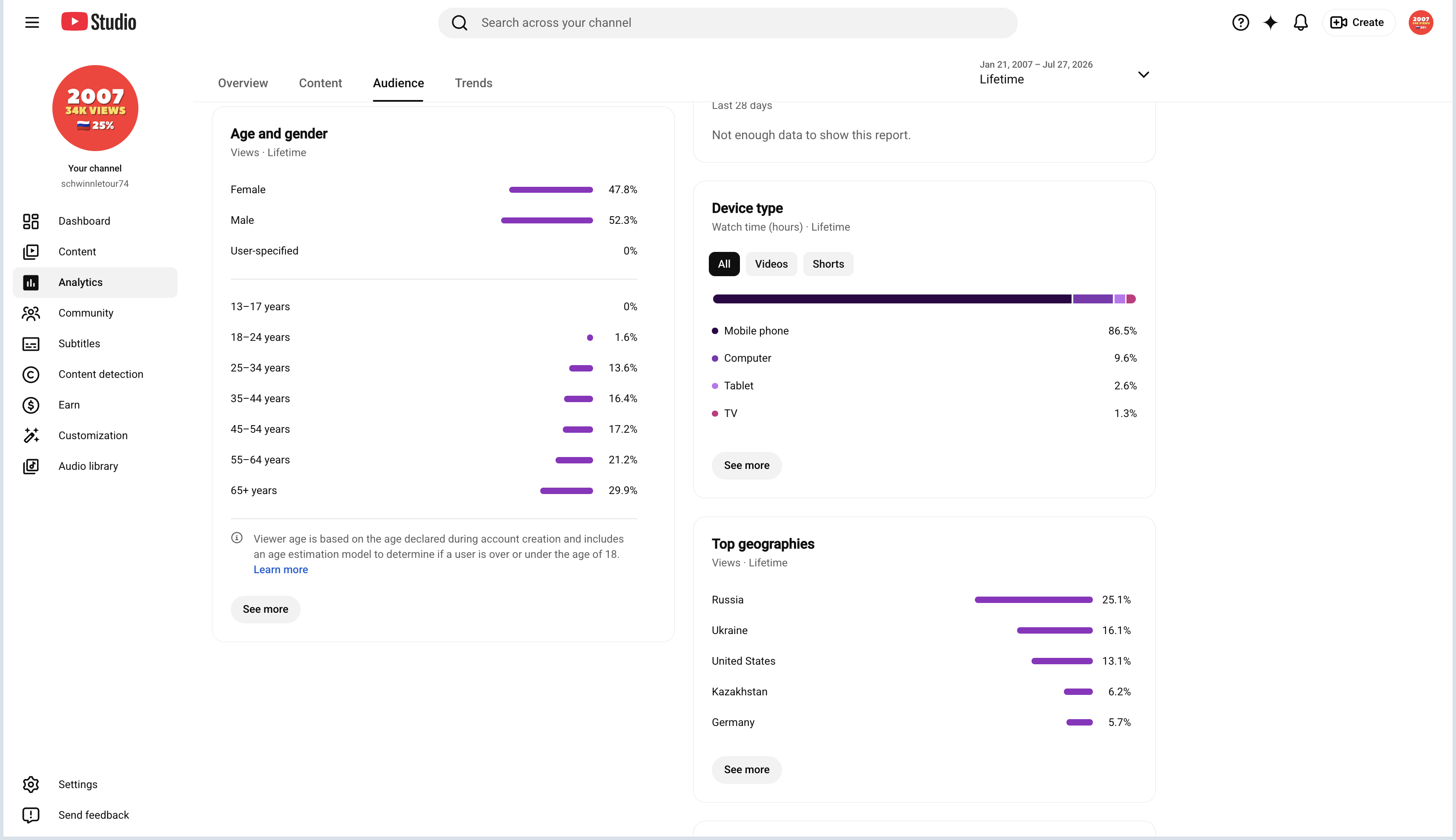Click the help question mark icon

click(x=1240, y=23)
